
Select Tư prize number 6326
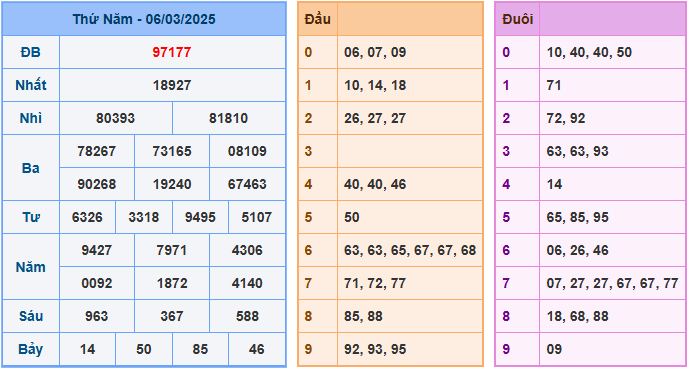[x=87, y=217]
